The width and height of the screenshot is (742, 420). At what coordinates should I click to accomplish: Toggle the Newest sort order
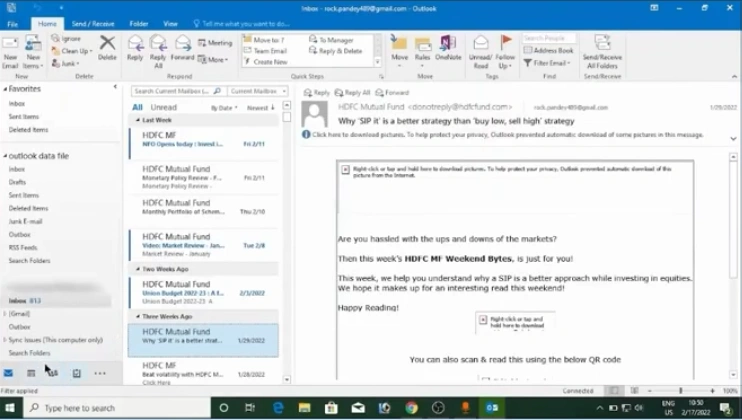pyautogui.click(x=260, y=108)
